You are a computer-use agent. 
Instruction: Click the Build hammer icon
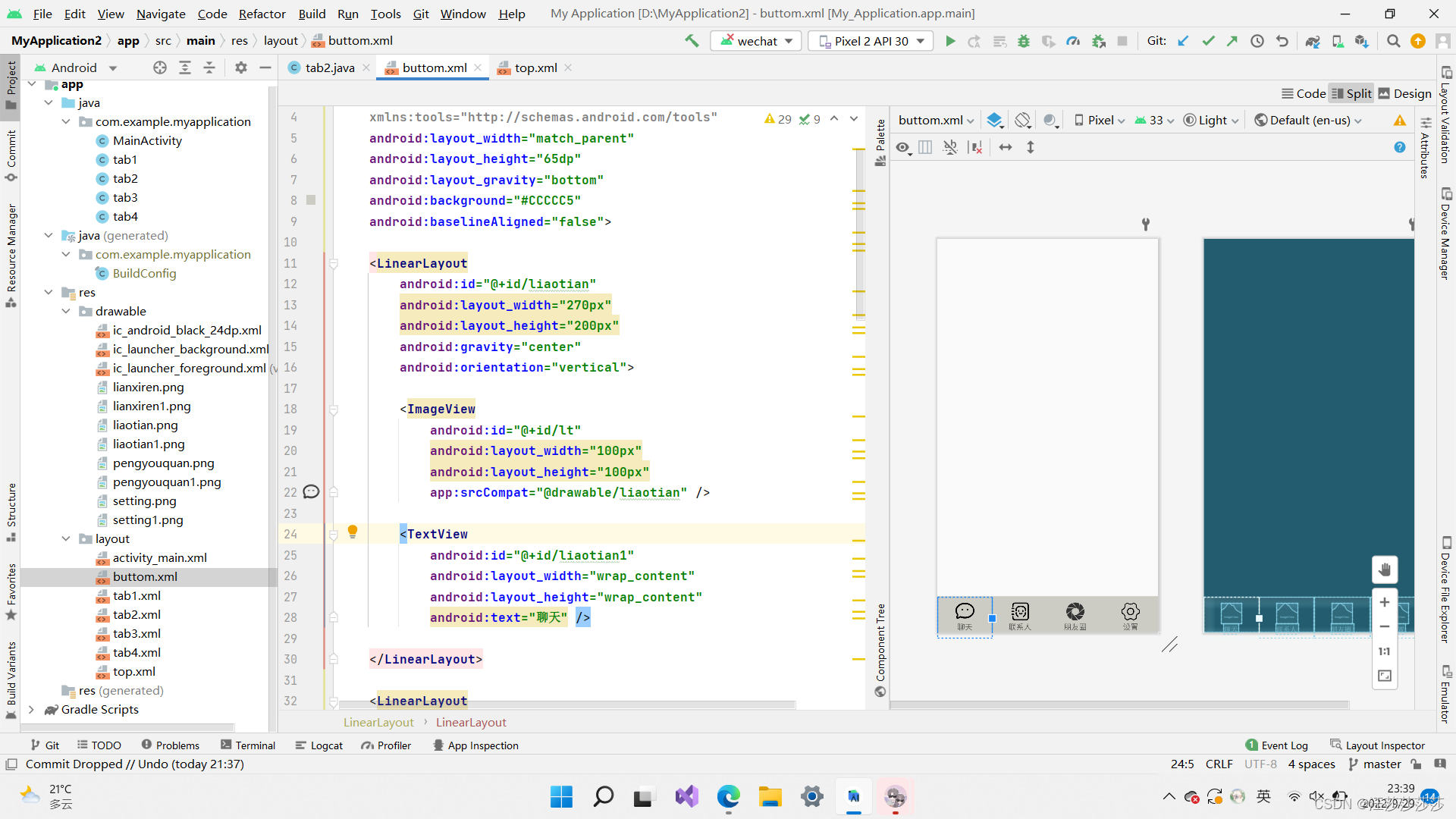692,41
